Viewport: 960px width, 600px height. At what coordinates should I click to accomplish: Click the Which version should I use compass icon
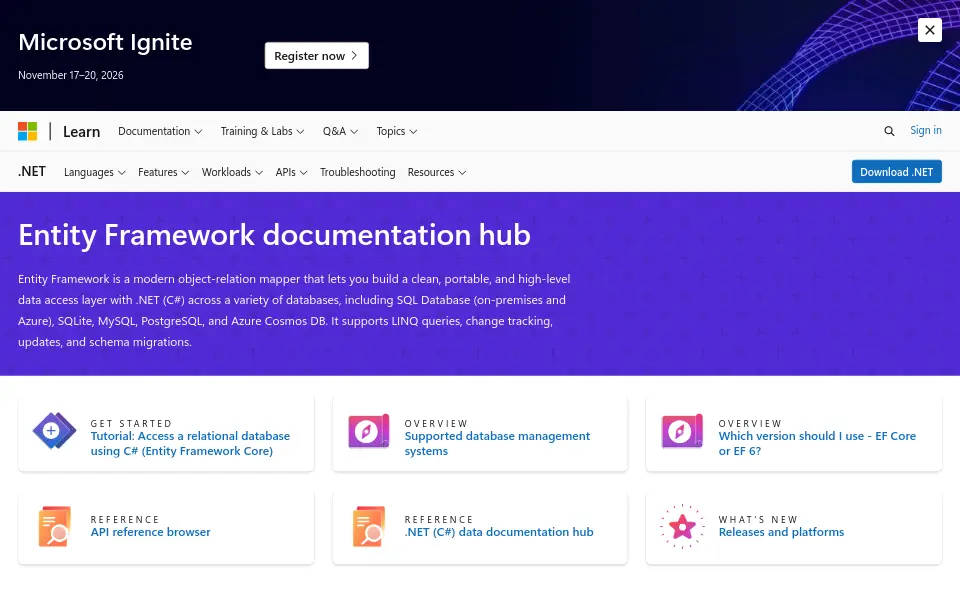click(x=682, y=431)
